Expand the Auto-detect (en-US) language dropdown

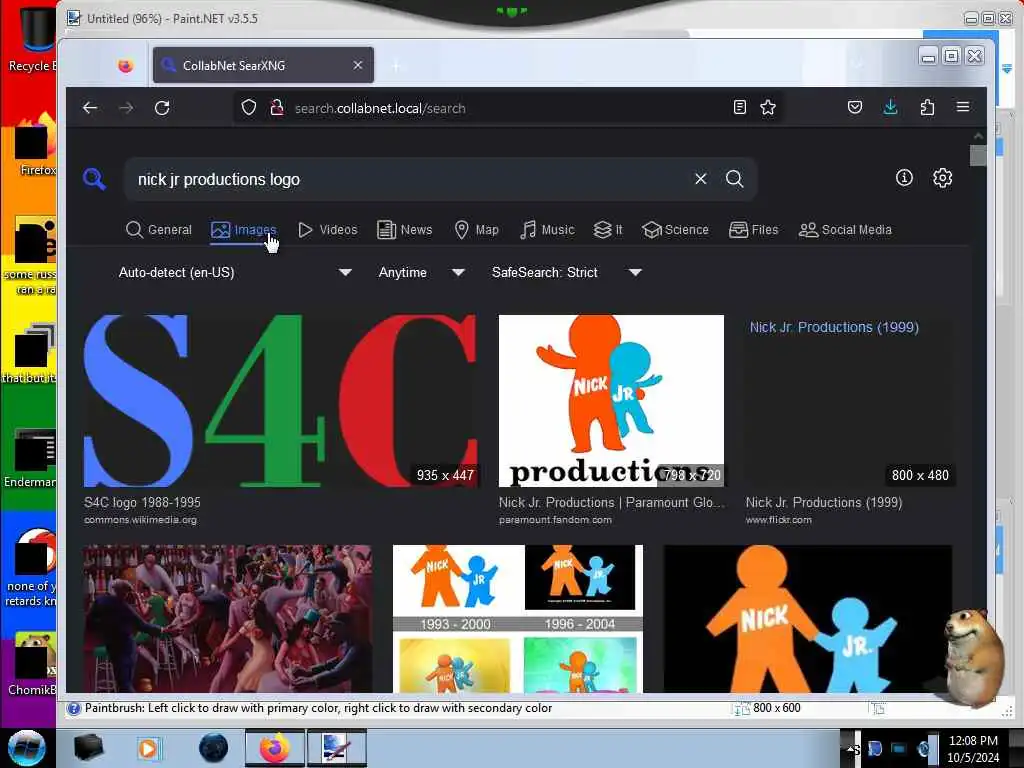click(235, 272)
